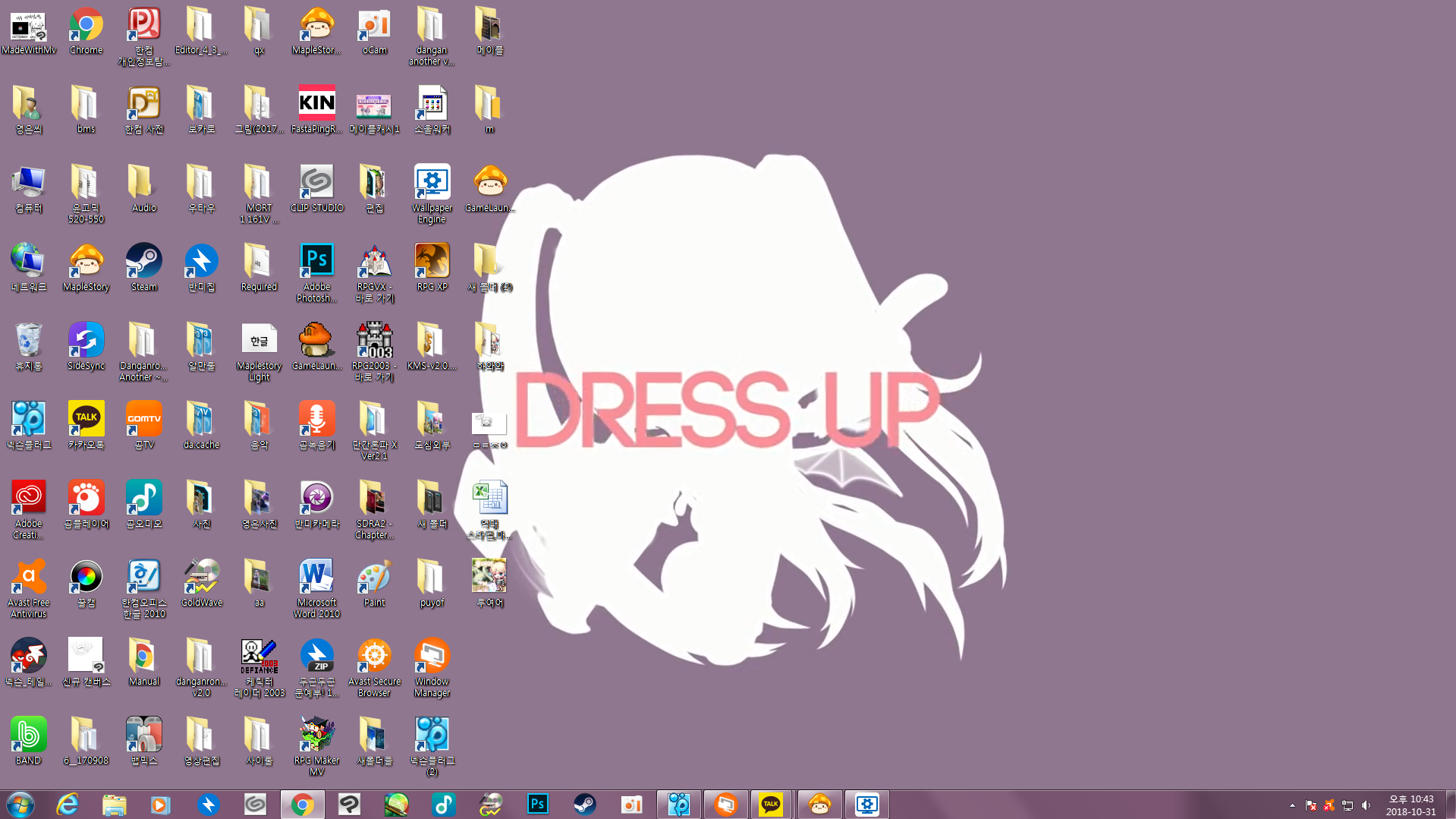Show hidden system tray icons arrow
Viewport: 1456px width, 819px height.
1292,805
